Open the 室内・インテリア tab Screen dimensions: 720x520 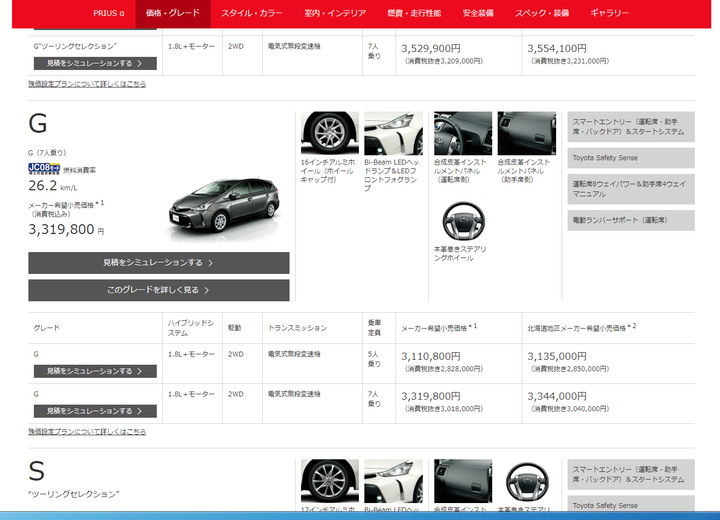click(335, 13)
